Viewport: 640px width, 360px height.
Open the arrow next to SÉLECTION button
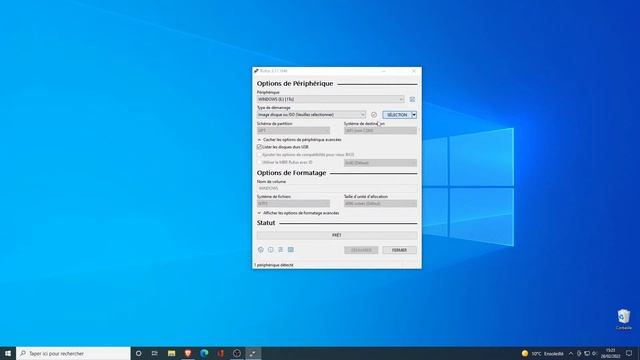[x=414, y=115]
